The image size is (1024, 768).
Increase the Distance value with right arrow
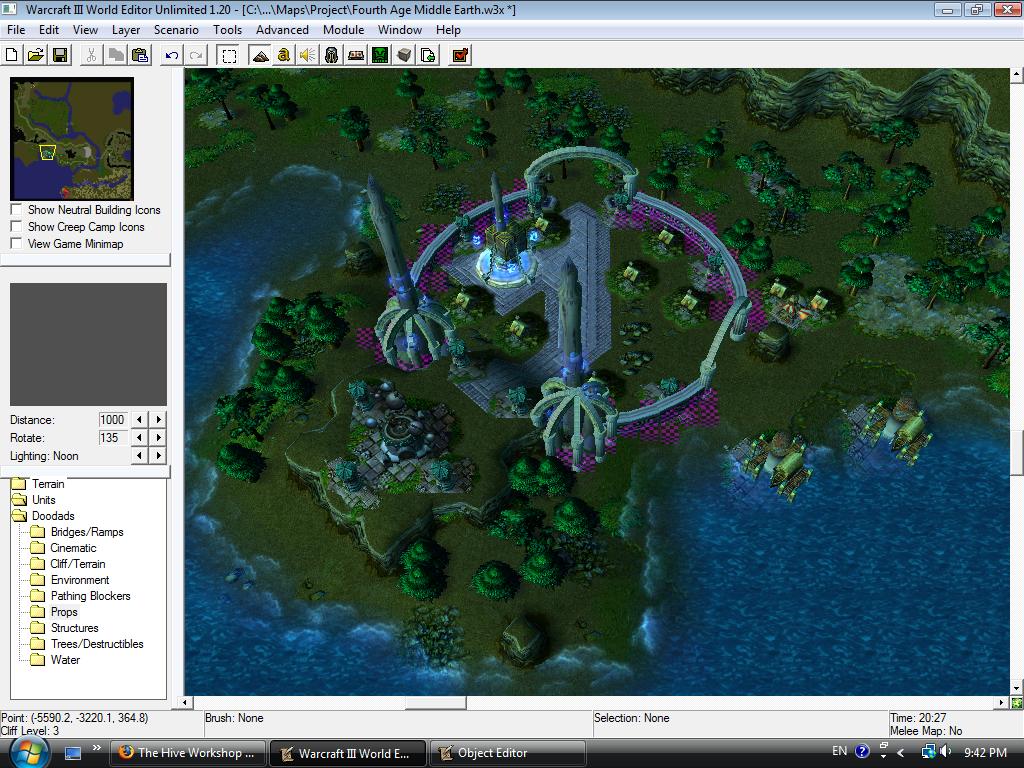click(x=158, y=419)
